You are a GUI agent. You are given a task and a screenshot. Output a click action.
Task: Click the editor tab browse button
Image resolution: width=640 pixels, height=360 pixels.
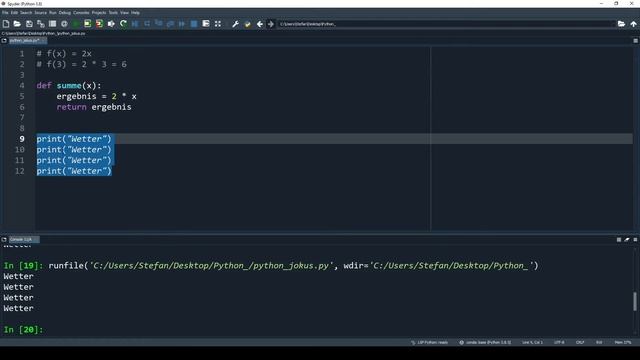tap(4, 40)
